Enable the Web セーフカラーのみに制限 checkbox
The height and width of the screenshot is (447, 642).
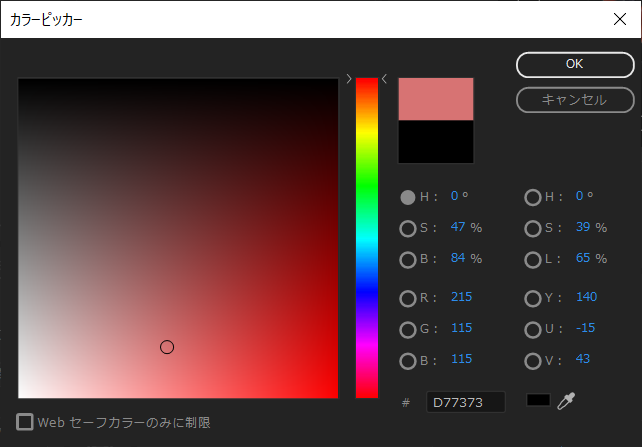click(25, 422)
